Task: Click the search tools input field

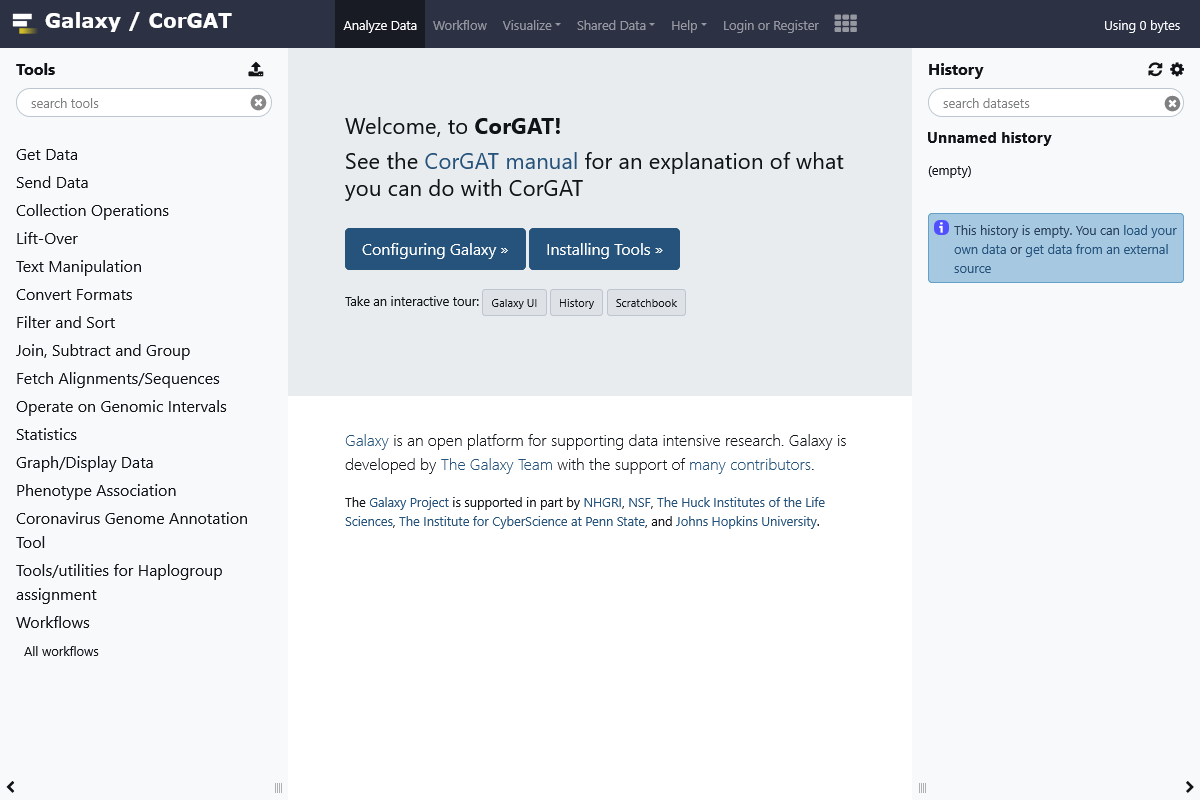Action: (x=135, y=103)
